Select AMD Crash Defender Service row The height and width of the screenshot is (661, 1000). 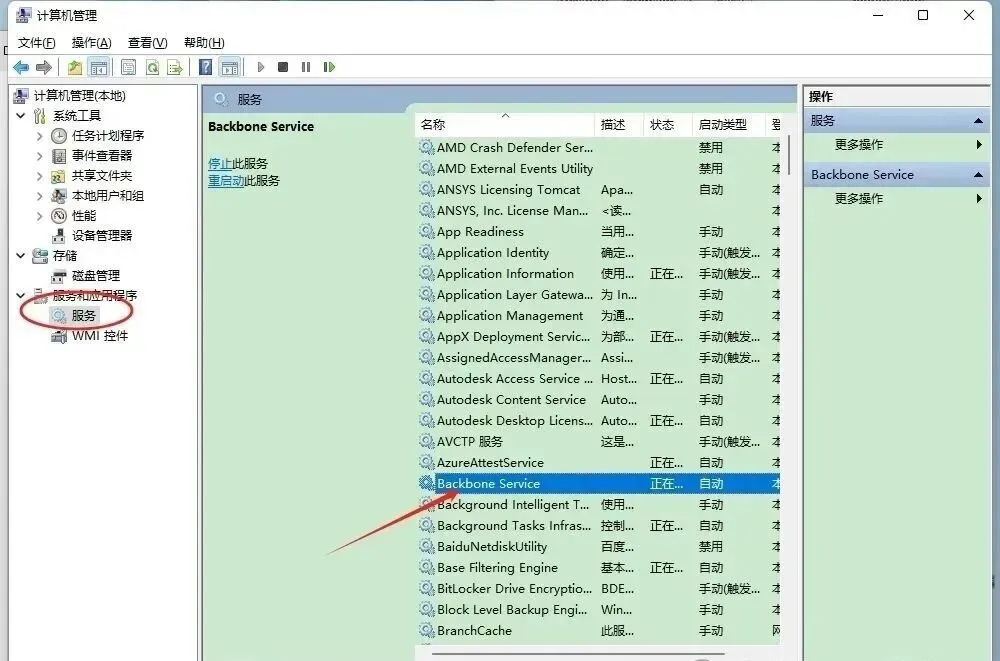598,147
